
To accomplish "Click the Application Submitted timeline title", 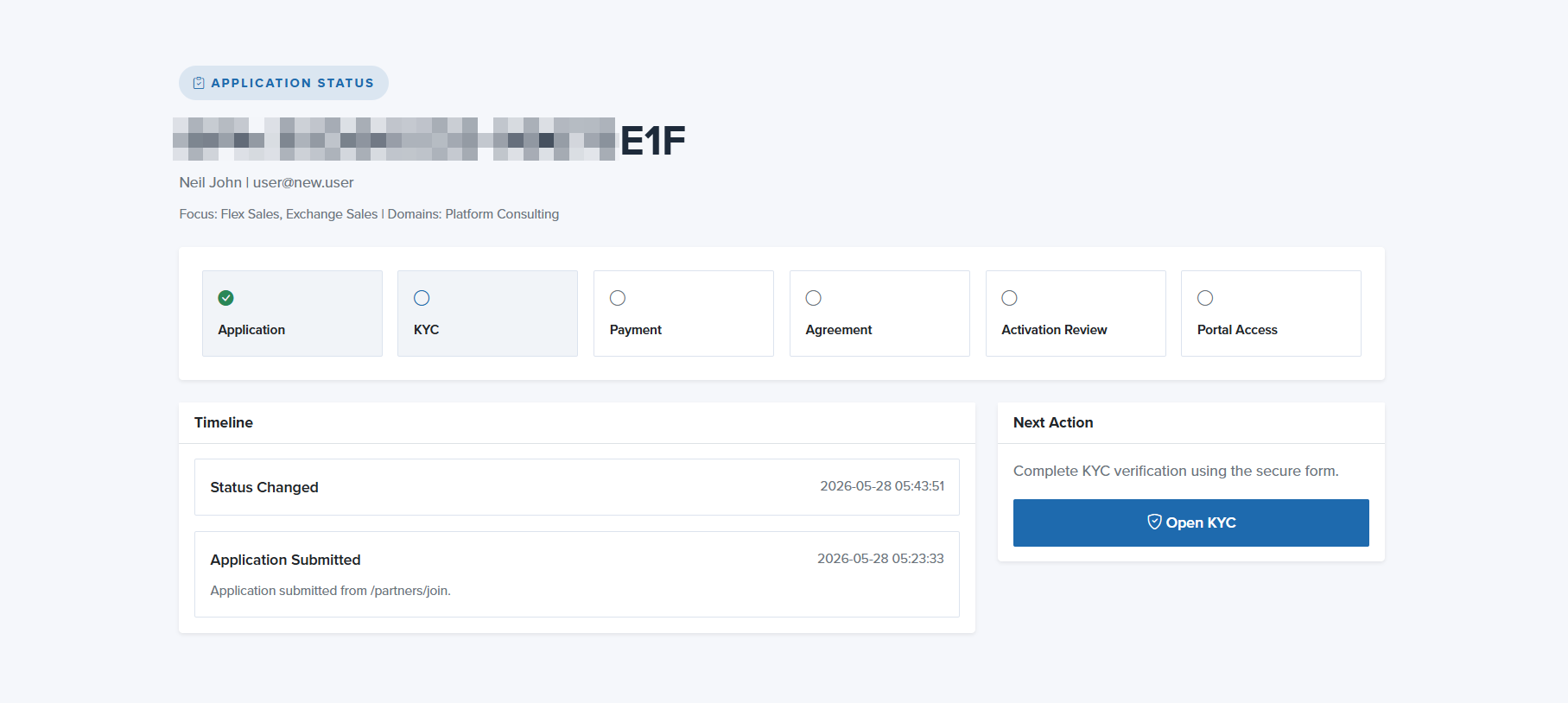I will pyautogui.click(x=285, y=560).
